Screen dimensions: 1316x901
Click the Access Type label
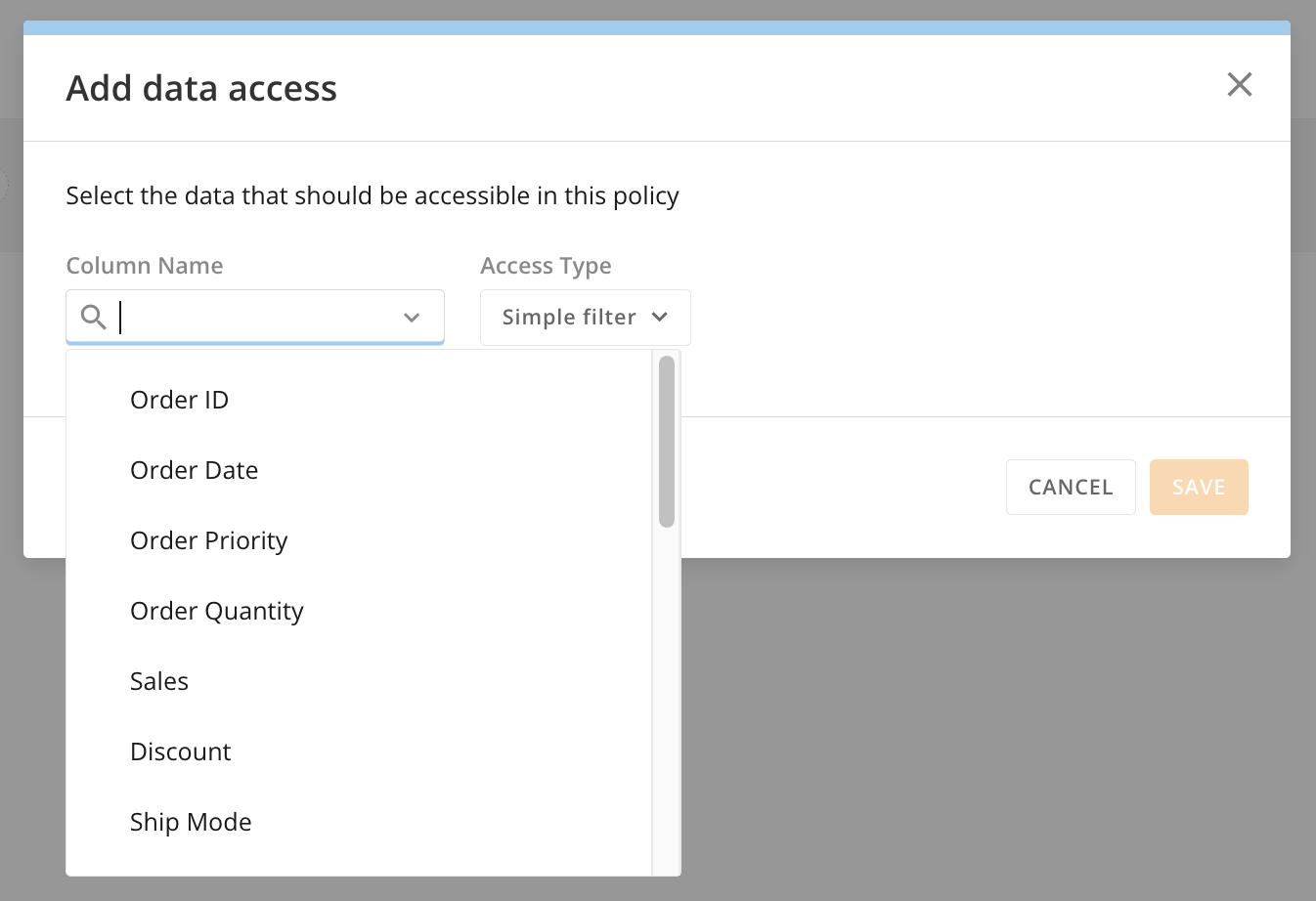(546, 266)
